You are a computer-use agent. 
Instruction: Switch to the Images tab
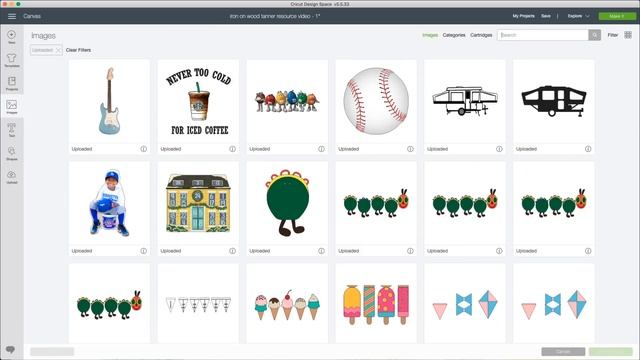tap(430, 35)
